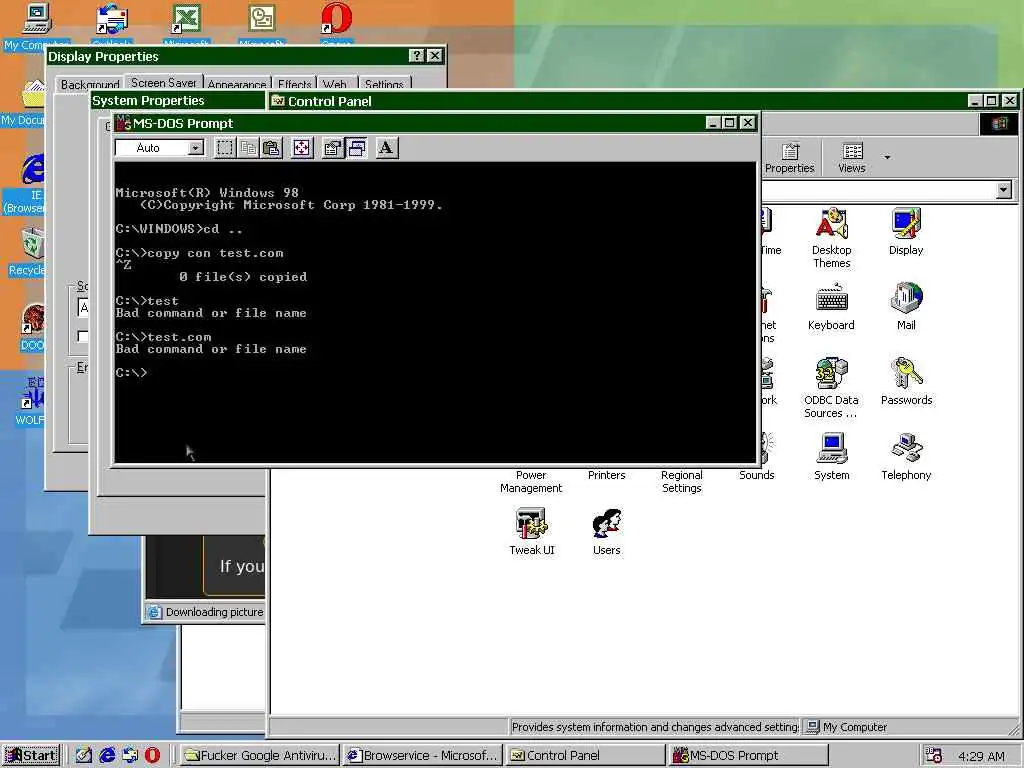
Task: Open the My Documents desktop folder
Action: pyautogui.click(x=26, y=103)
